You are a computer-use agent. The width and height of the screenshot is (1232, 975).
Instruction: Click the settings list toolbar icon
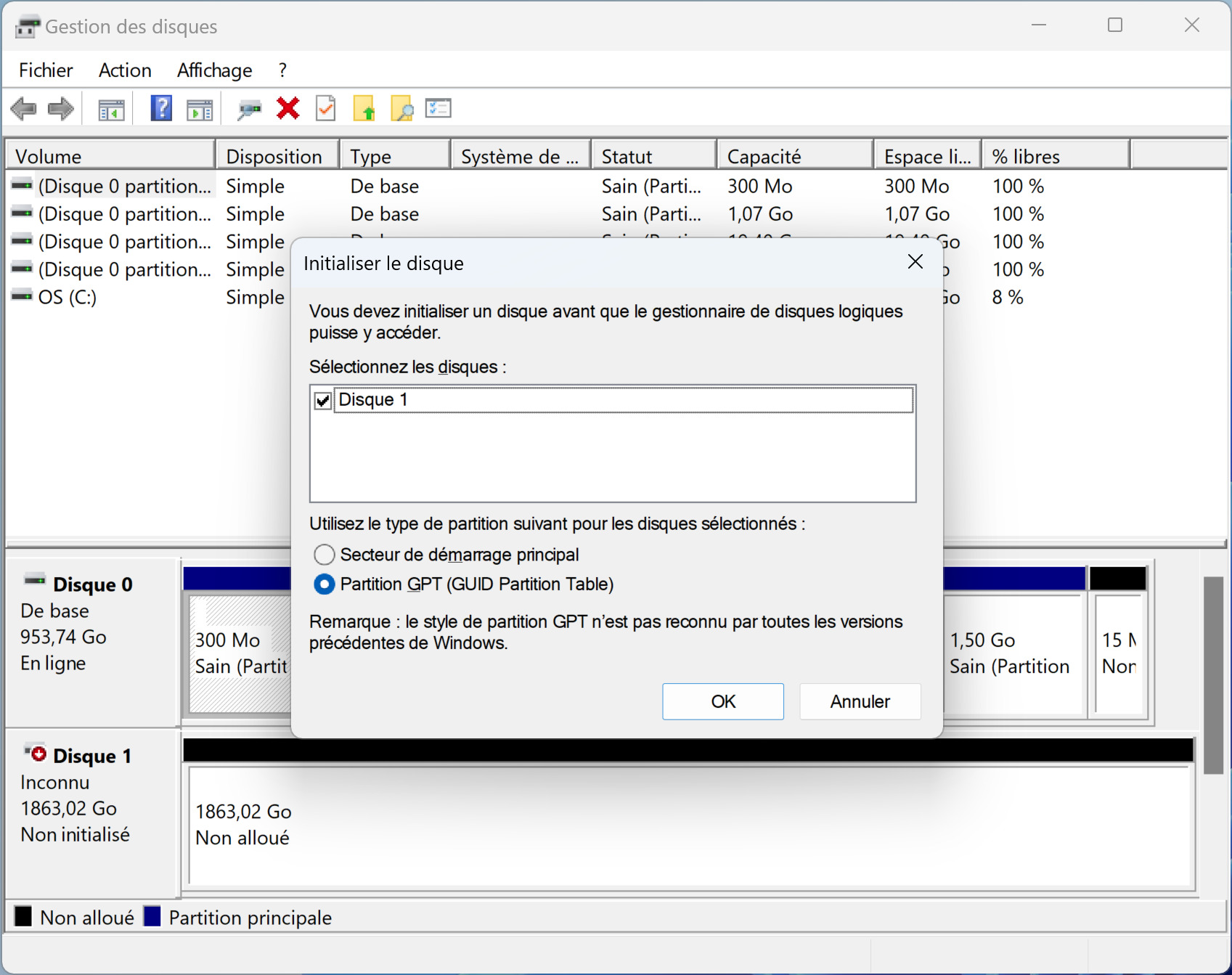pyautogui.click(x=438, y=109)
